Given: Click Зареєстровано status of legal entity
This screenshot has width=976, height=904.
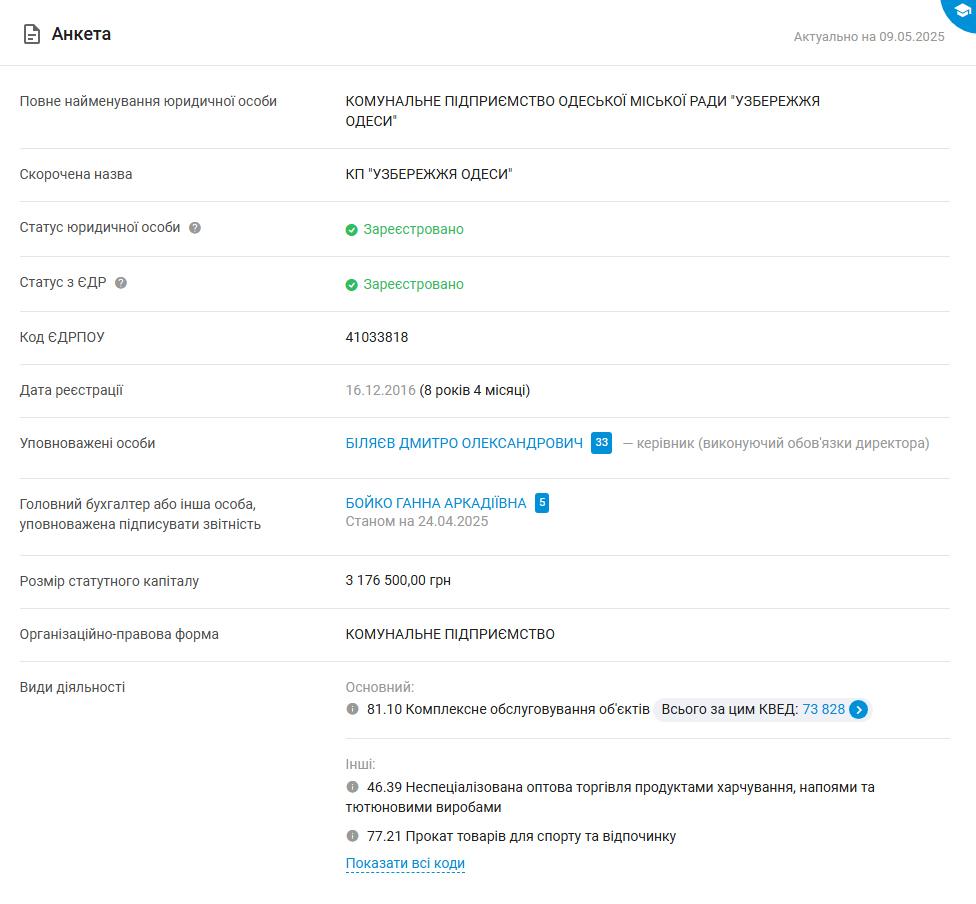Looking at the screenshot, I should 413,229.
